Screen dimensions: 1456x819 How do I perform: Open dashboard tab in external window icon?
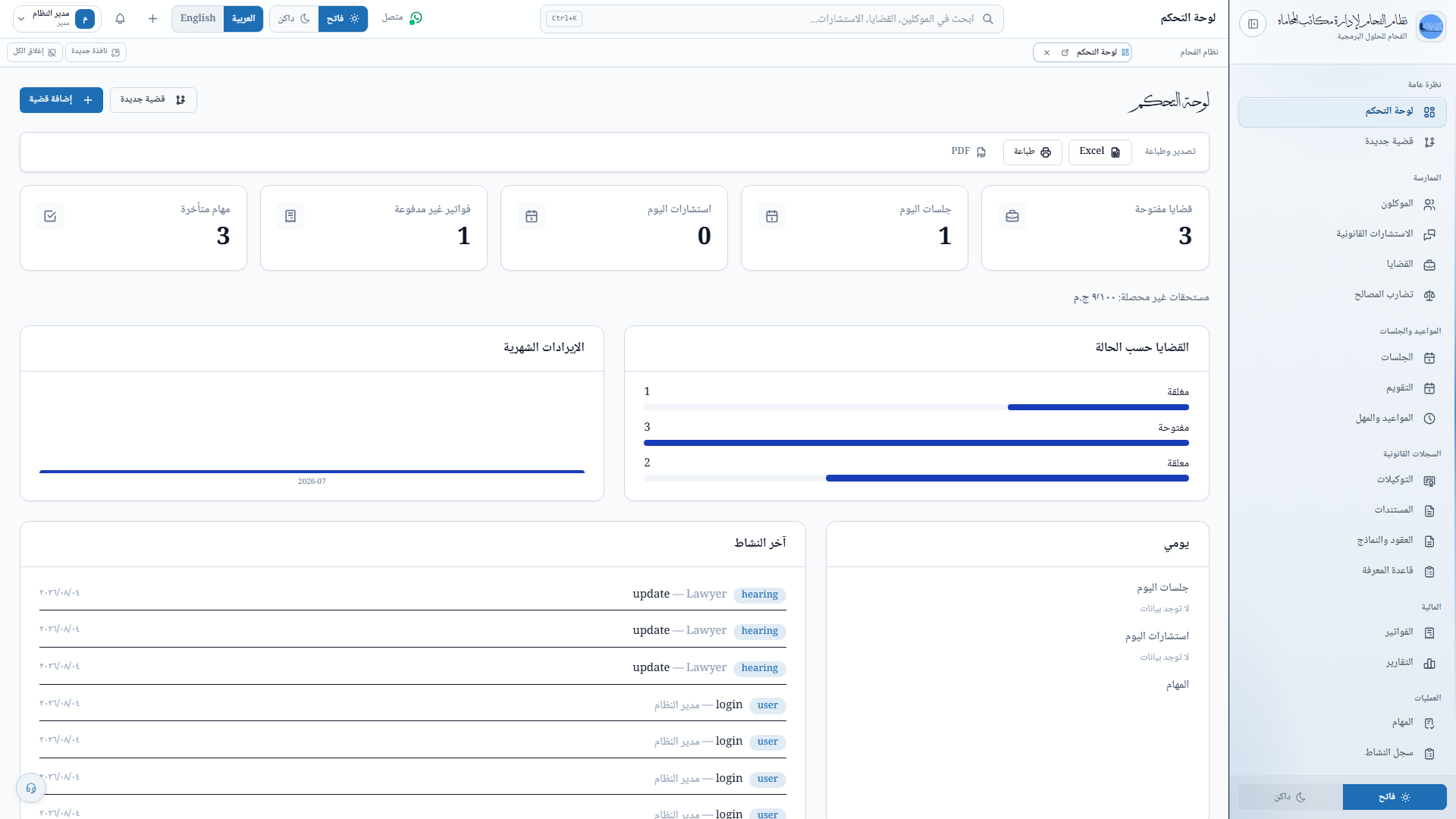[1065, 52]
